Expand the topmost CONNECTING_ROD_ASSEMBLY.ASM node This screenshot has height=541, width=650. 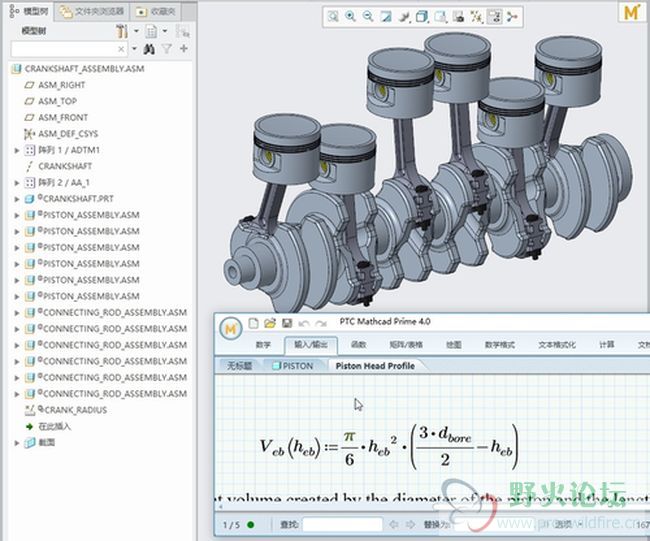(x=17, y=313)
